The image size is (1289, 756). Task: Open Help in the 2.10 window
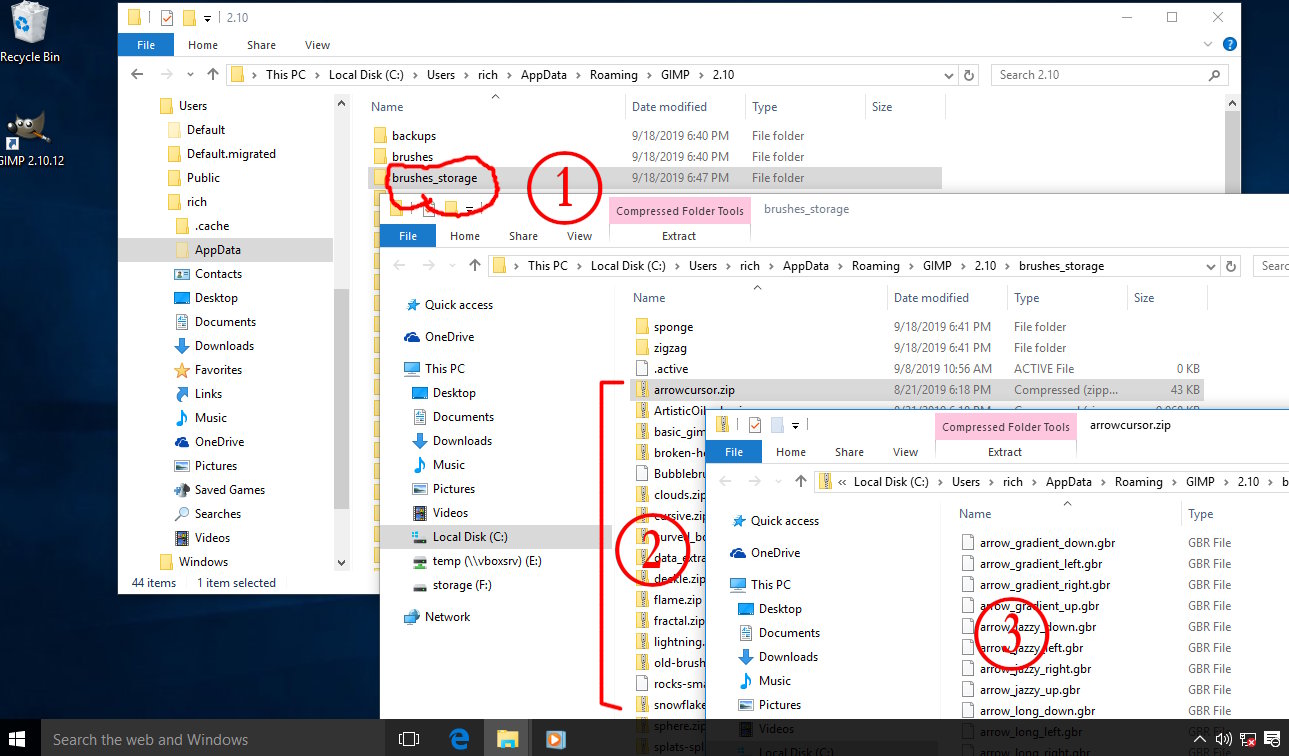(x=1230, y=45)
